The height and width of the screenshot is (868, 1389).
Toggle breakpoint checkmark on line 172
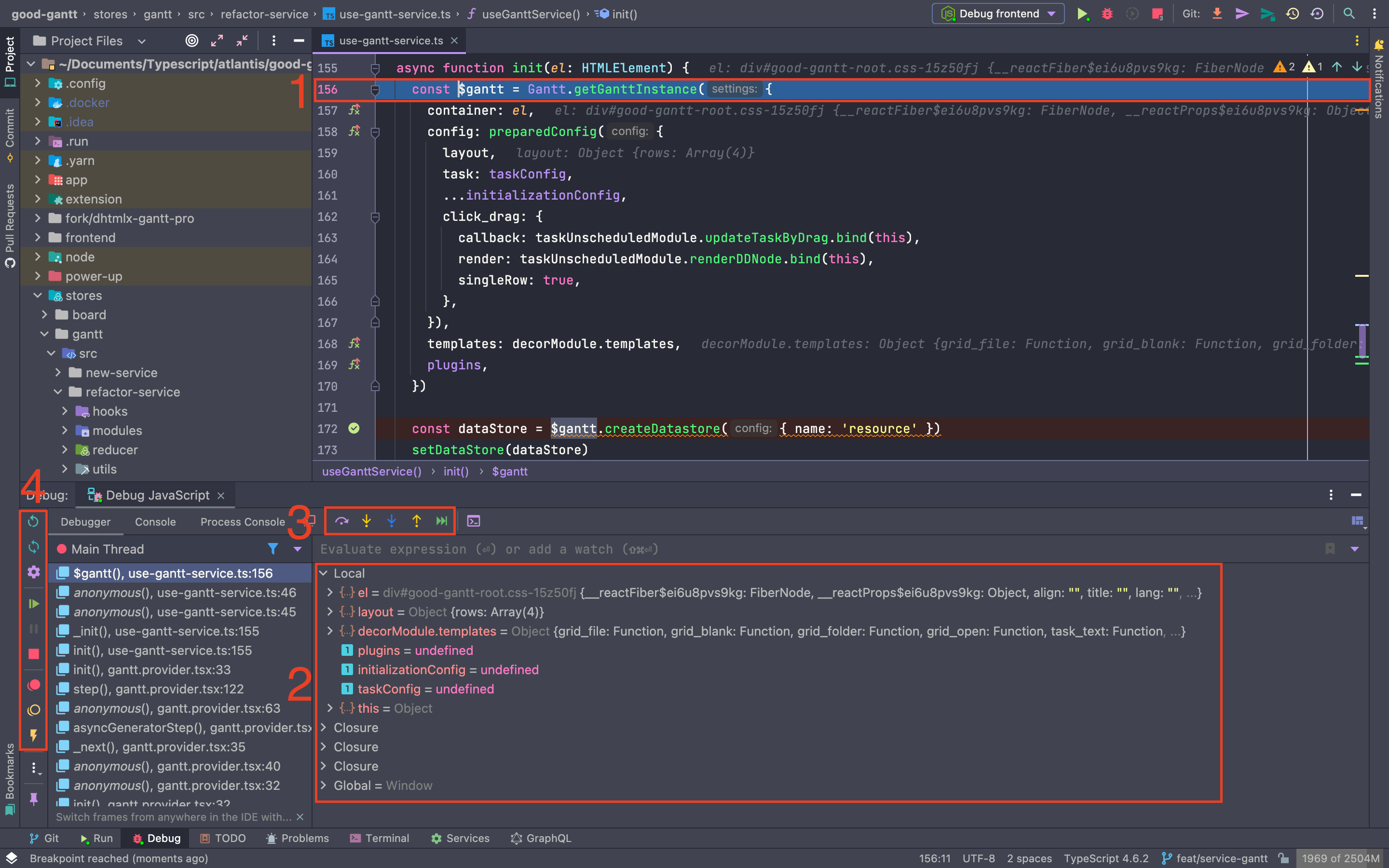pyautogui.click(x=354, y=428)
